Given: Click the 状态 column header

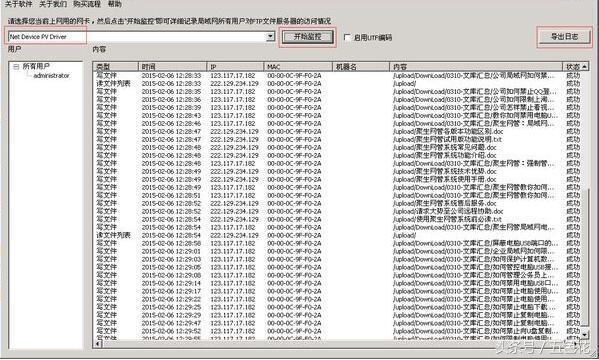Looking at the screenshot, I should click(x=572, y=66).
